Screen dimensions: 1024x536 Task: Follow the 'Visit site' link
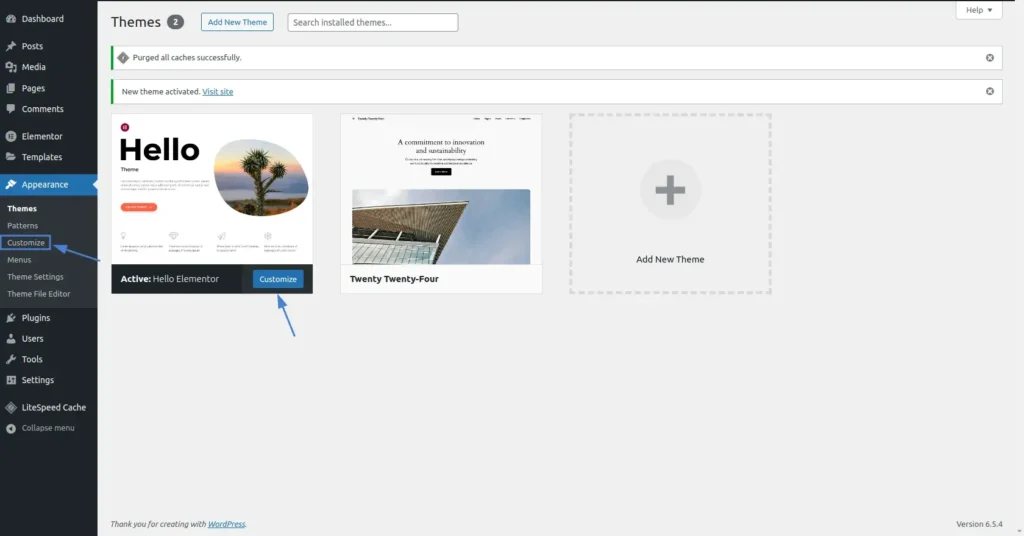[x=217, y=91]
